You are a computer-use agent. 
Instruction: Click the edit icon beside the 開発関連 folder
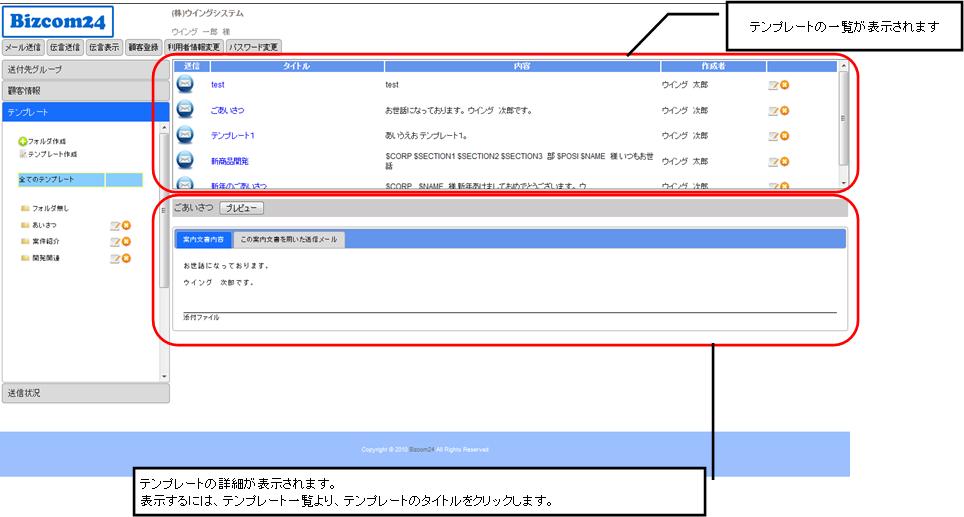115,258
